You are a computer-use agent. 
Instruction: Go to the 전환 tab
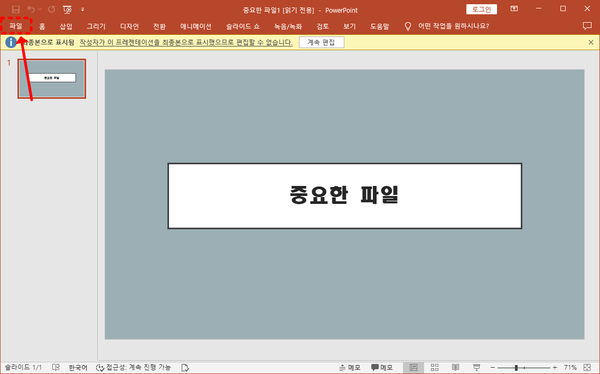pyautogui.click(x=159, y=26)
